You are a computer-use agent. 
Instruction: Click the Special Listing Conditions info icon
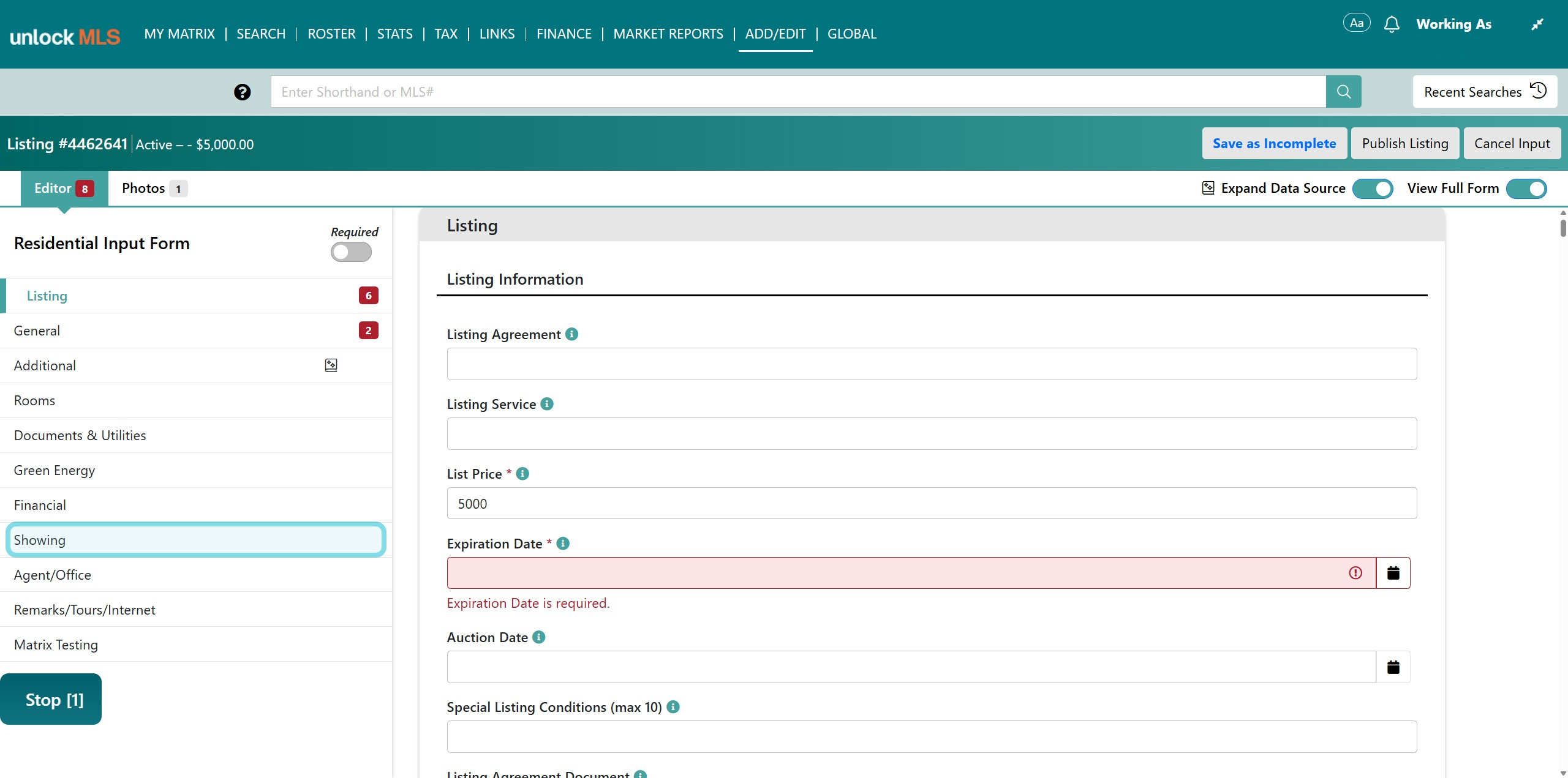pyautogui.click(x=673, y=707)
